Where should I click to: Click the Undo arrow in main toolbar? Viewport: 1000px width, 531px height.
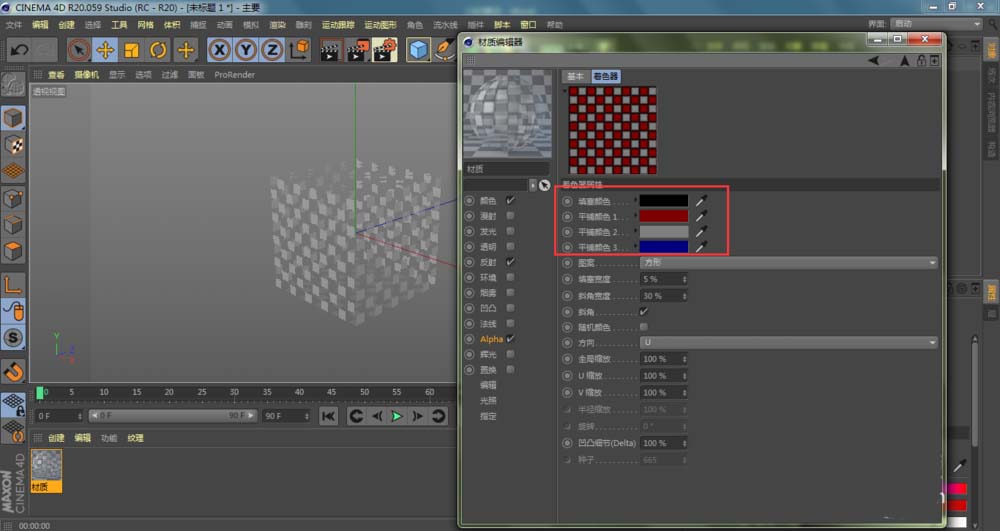[18, 49]
